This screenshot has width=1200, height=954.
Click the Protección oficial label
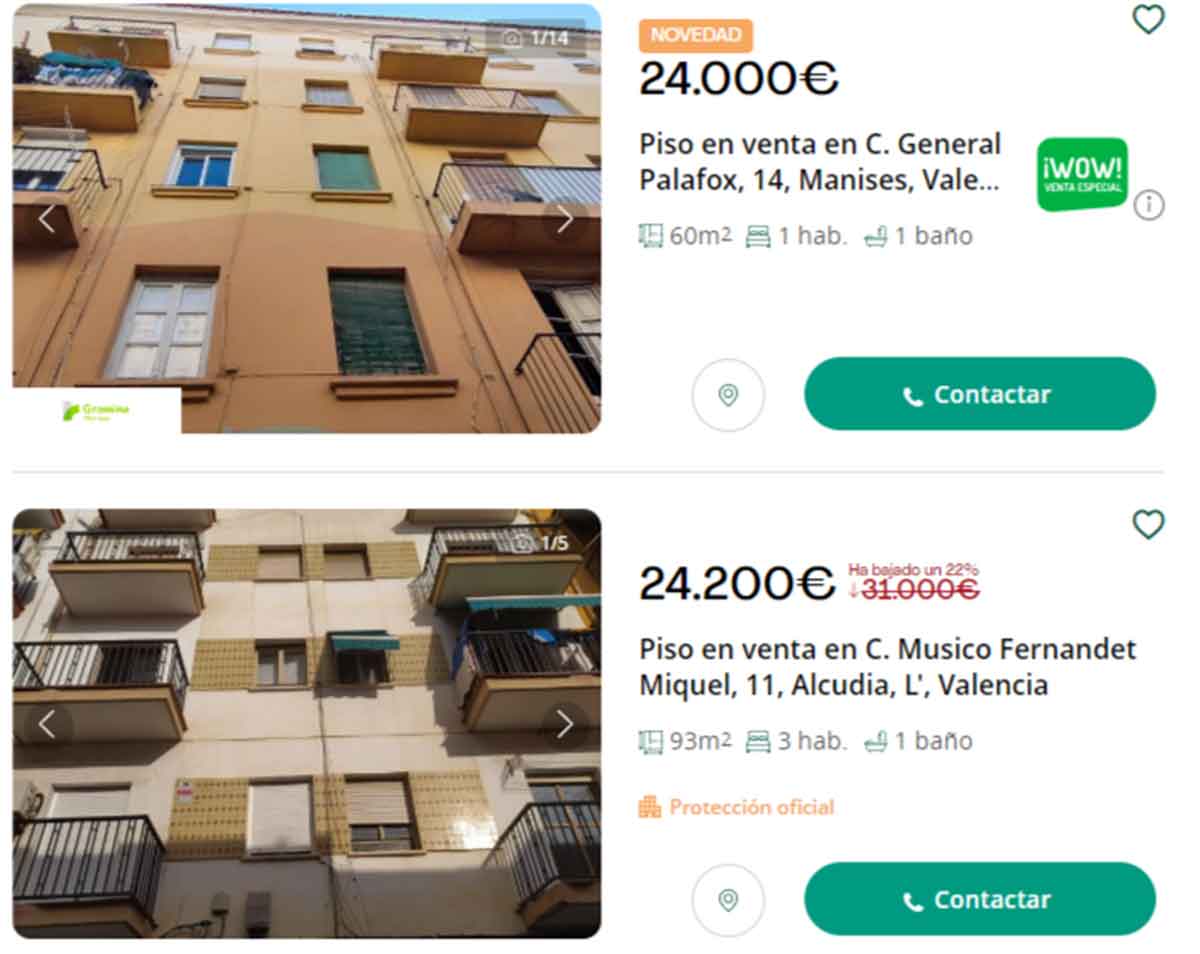coord(737,807)
